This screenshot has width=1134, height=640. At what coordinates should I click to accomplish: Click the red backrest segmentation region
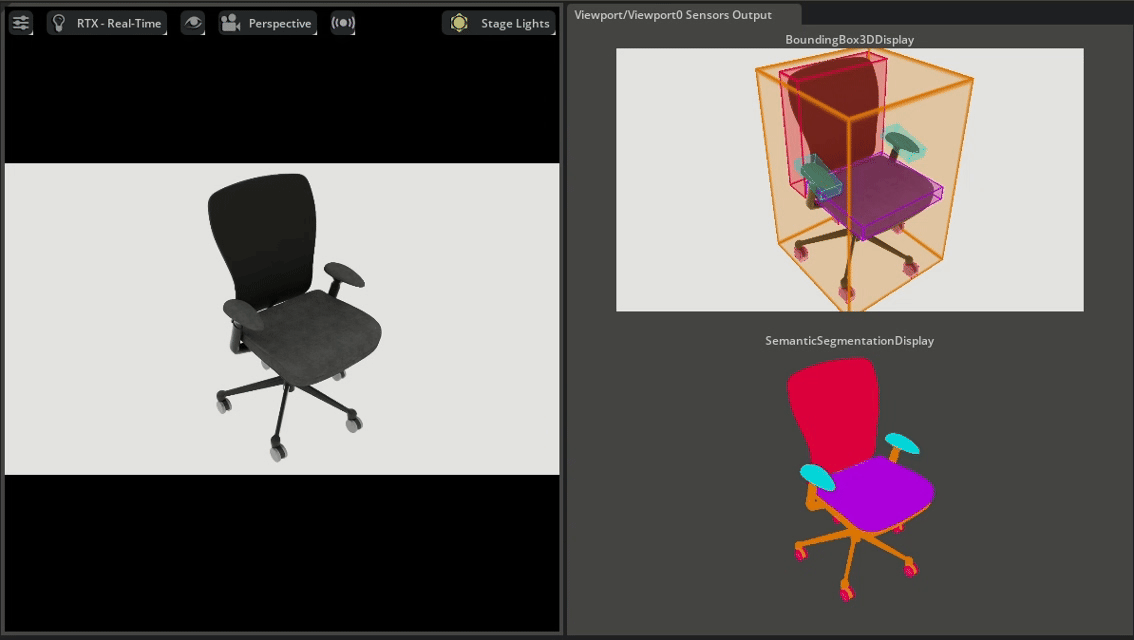833,405
